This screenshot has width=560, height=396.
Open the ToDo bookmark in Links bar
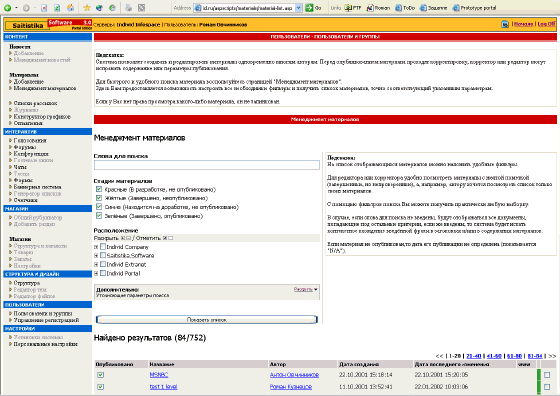(x=405, y=7)
